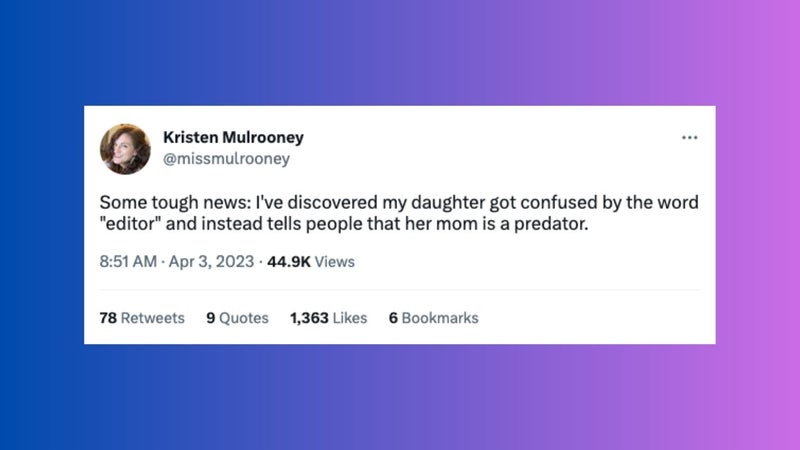Open the 44.9K Views statistic
Viewport: 800px width, 450px height.
(311, 261)
